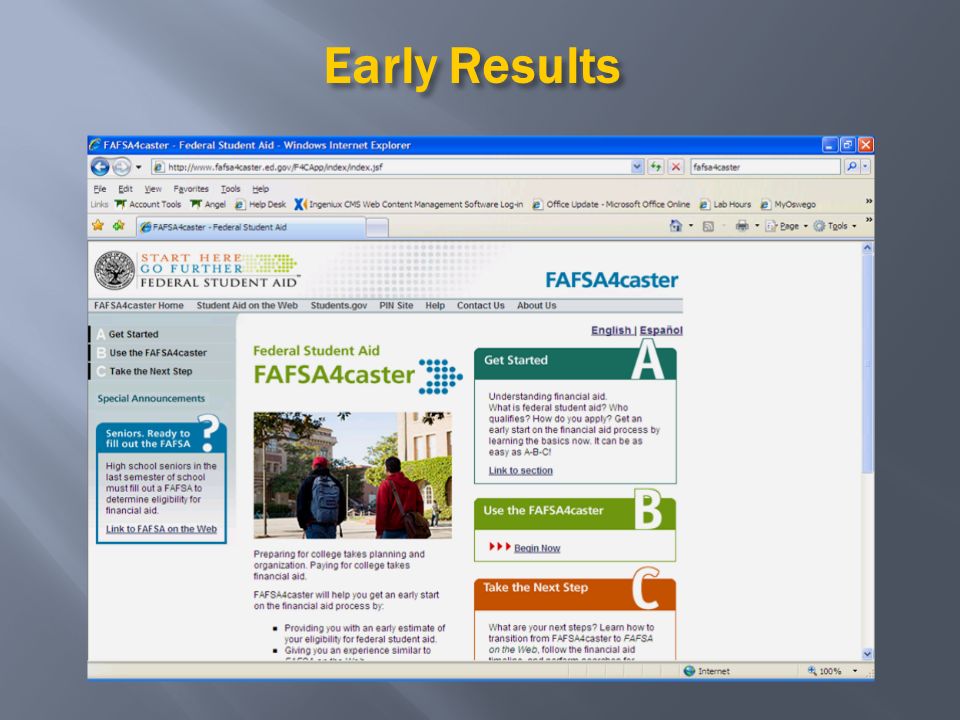
Task: Click the Federal Student Aid seal logo
Action: pos(114,270)
